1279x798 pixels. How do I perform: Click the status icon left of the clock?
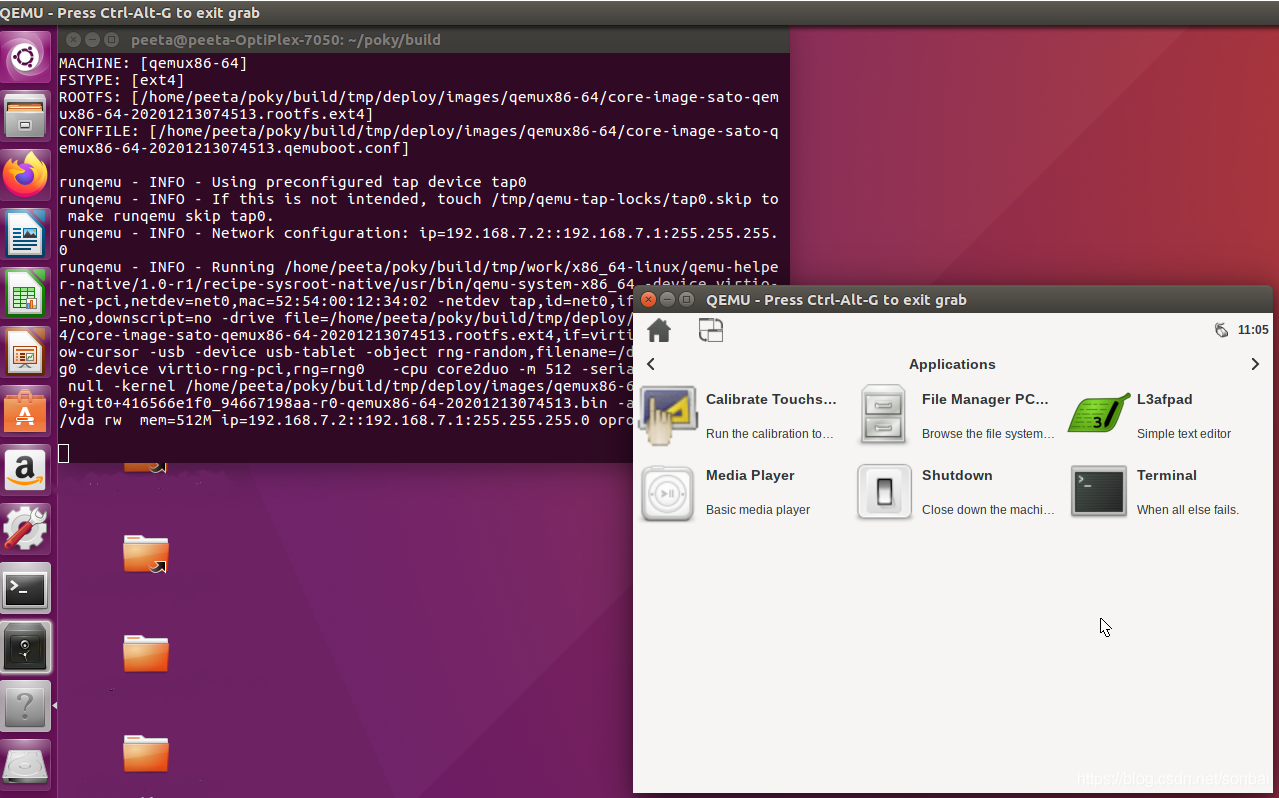pyautogui.click(x=1221, y=330)
